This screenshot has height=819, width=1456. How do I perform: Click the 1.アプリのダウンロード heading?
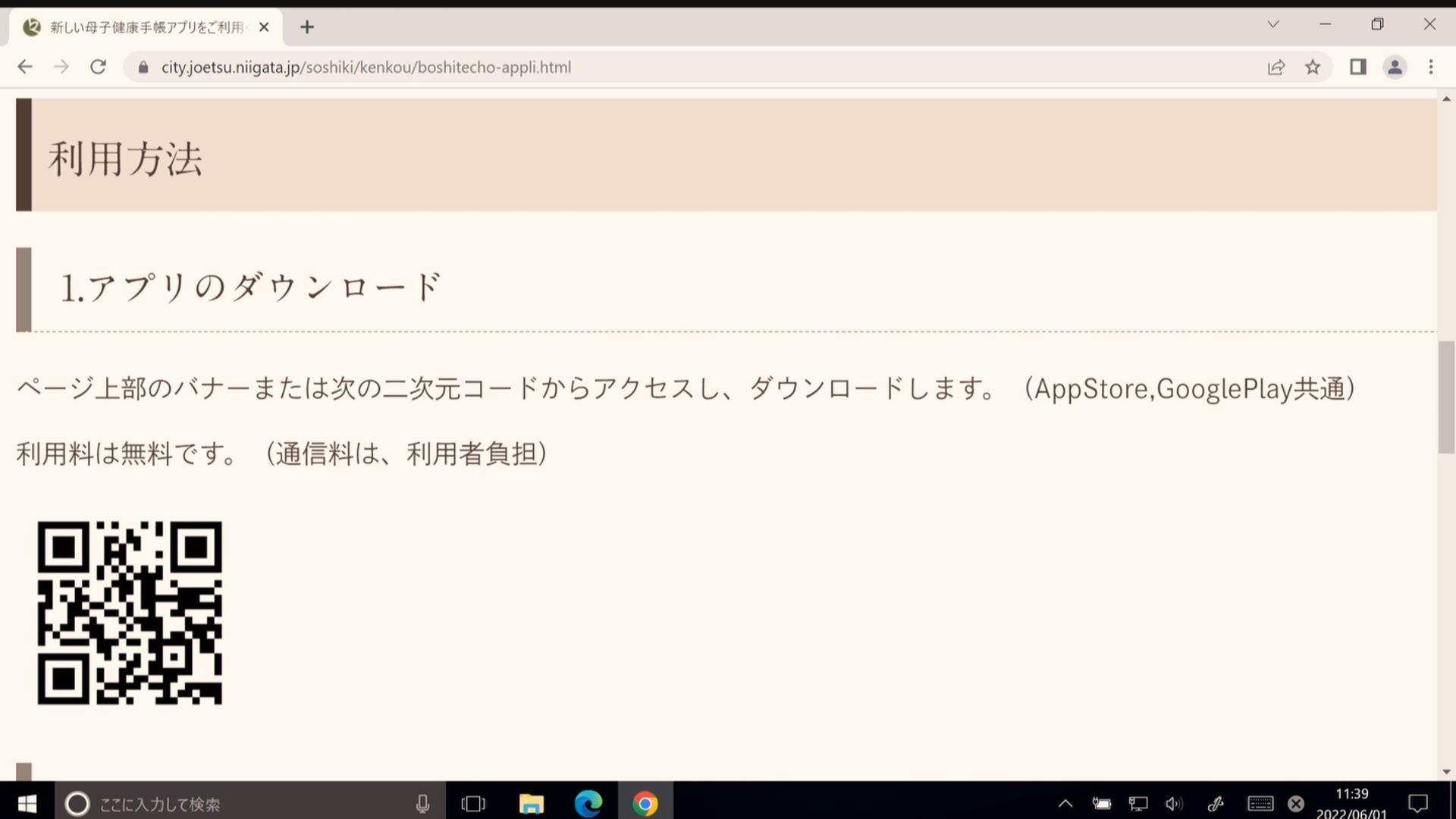[250, 287]
